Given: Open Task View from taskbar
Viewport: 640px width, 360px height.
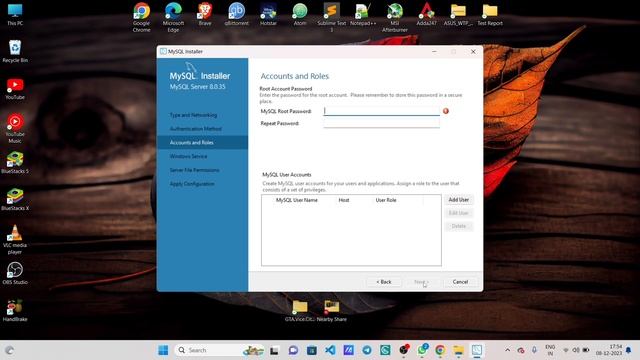Looking at the screenshot, I should pos(274,350).
